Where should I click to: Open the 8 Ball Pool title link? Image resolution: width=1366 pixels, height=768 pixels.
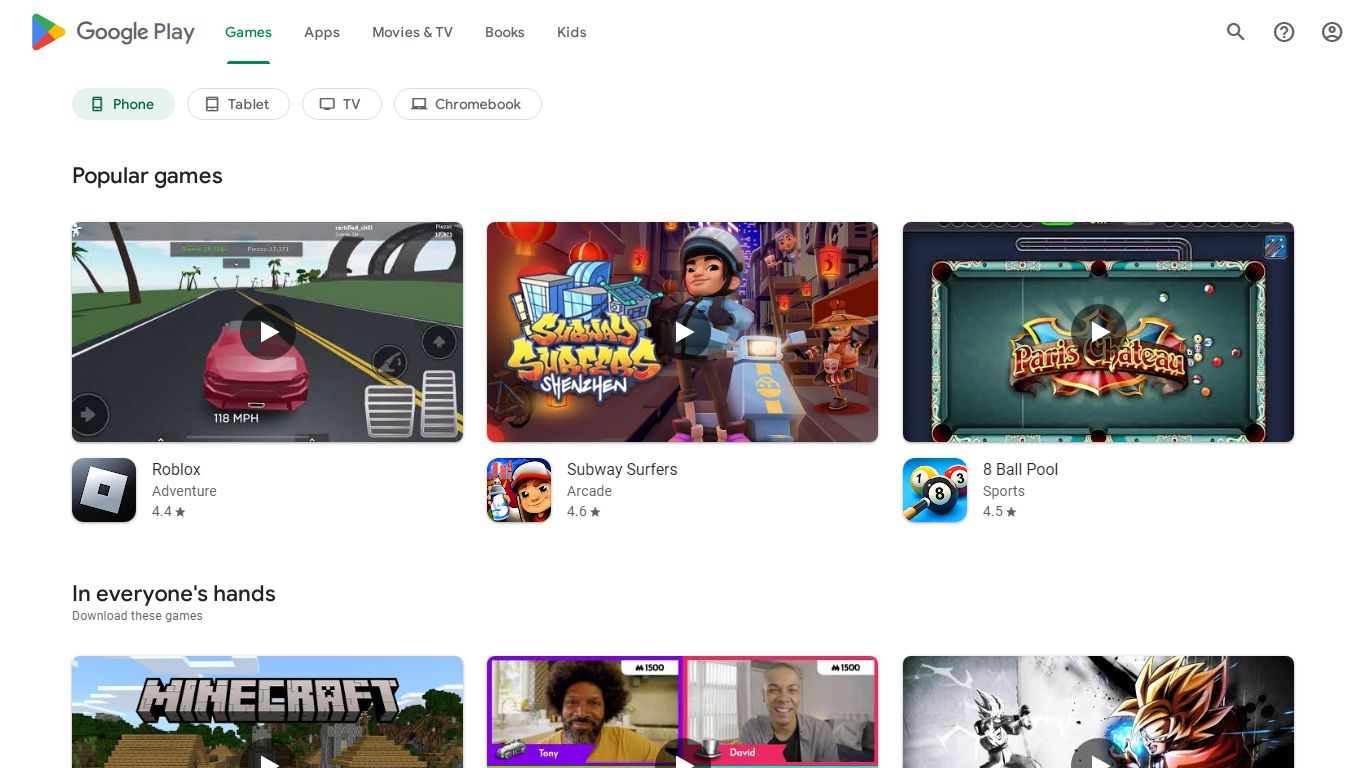tap(1020, 469)
